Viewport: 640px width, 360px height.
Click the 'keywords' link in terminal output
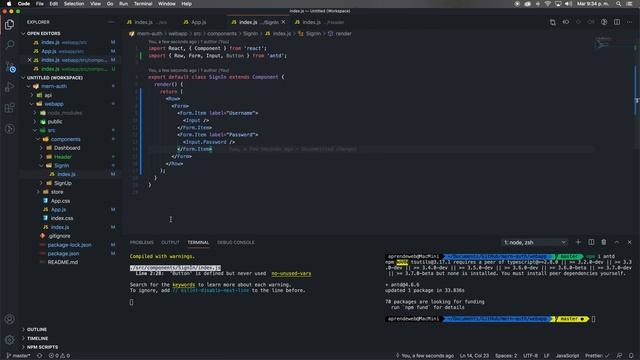click(184, 284)
